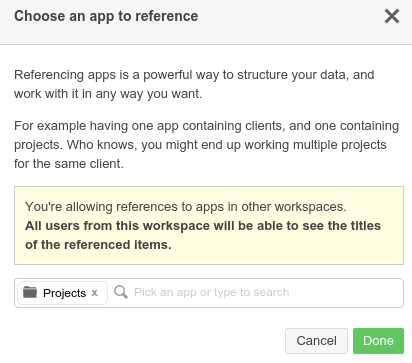Click 'for the same client' line
This screenshot has height=363, width=412.
pyautogui.click(x=69, y=164)
